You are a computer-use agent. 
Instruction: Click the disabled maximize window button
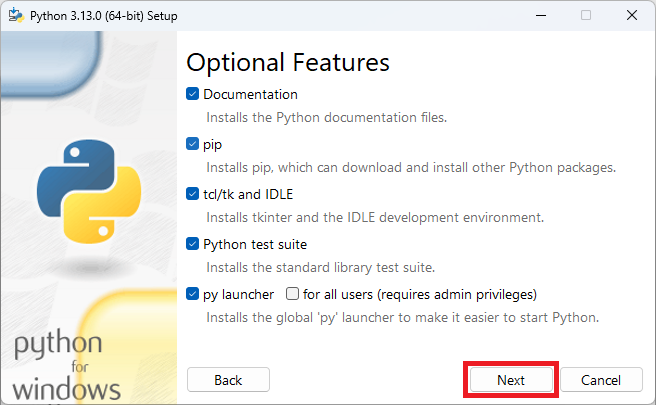pyautogui.click(x=586, y=15)
